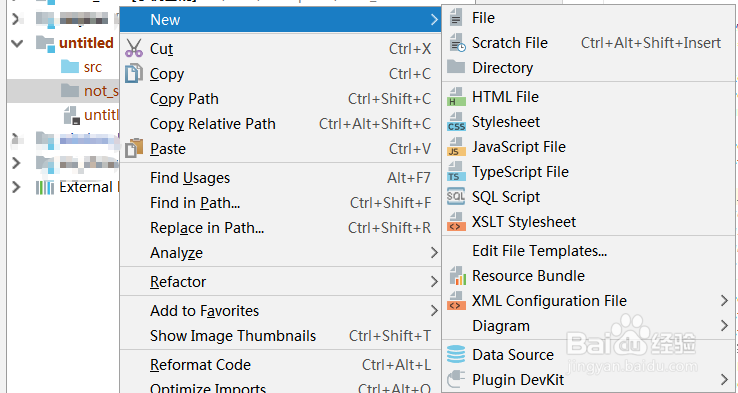Choose Copy from the context menu

281,74
